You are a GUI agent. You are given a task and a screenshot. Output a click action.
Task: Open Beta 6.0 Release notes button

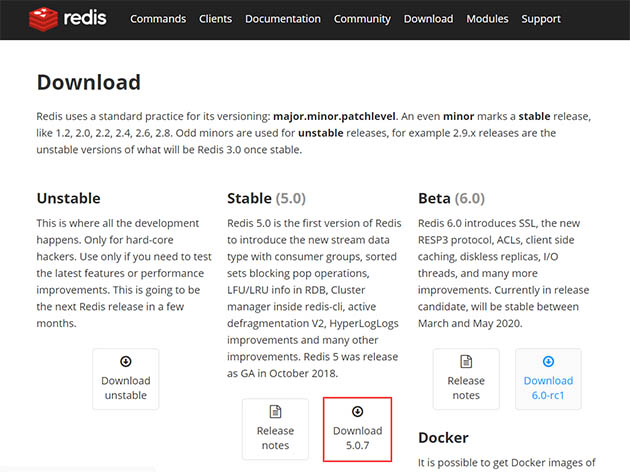tap(466, 379)
